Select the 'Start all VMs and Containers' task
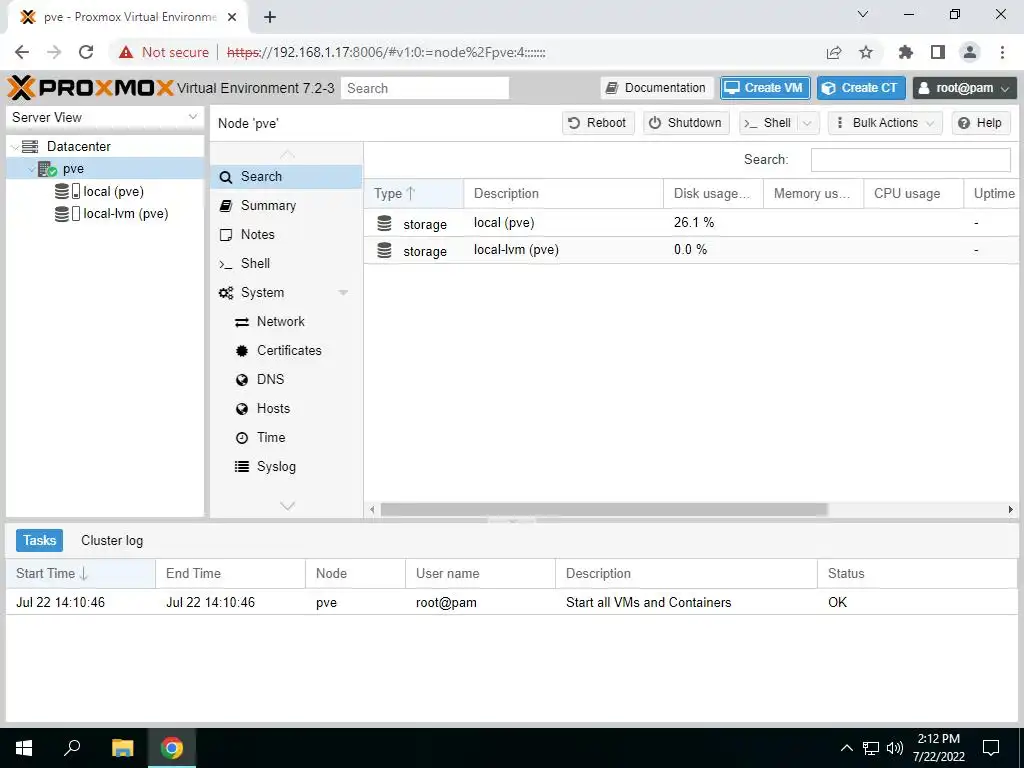The width and height of the screenshot is (1024, 768). (x=511, y=602)
